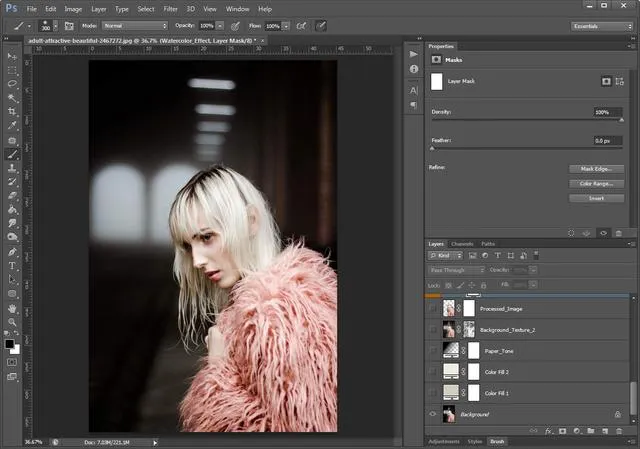The width and height of the screenshot is (640, 449).
Task: Select the Pen tool
Action: click(12, 251)
